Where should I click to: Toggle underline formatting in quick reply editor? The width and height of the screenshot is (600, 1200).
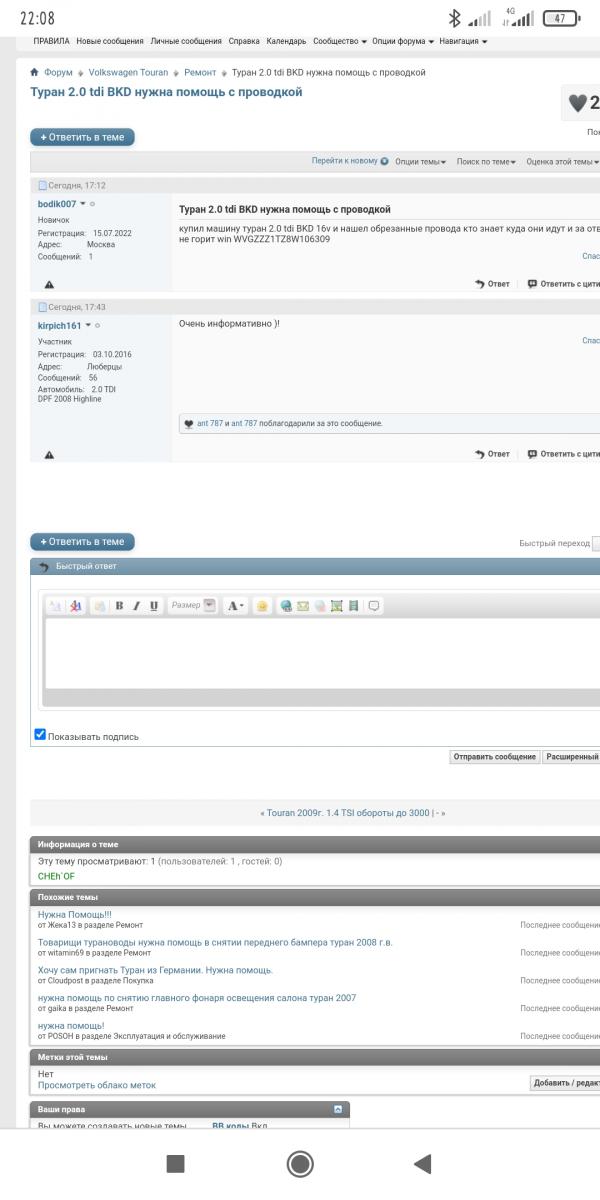click(x=154, y=606)
